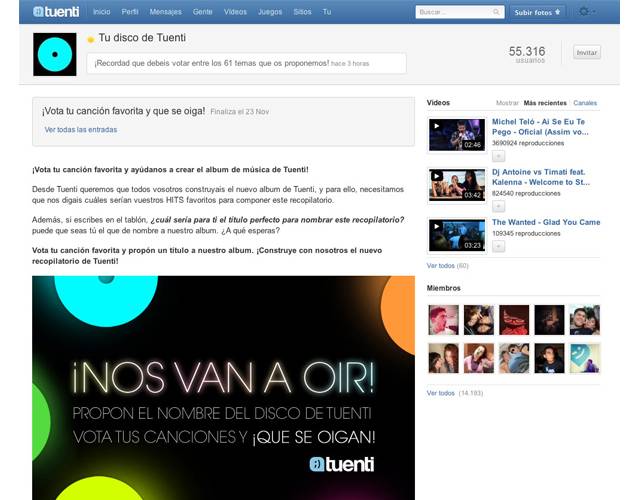Open Michel Teló - Ai Se Eu Te Pego link
This screenshot has height=500, width=640.
540,127
